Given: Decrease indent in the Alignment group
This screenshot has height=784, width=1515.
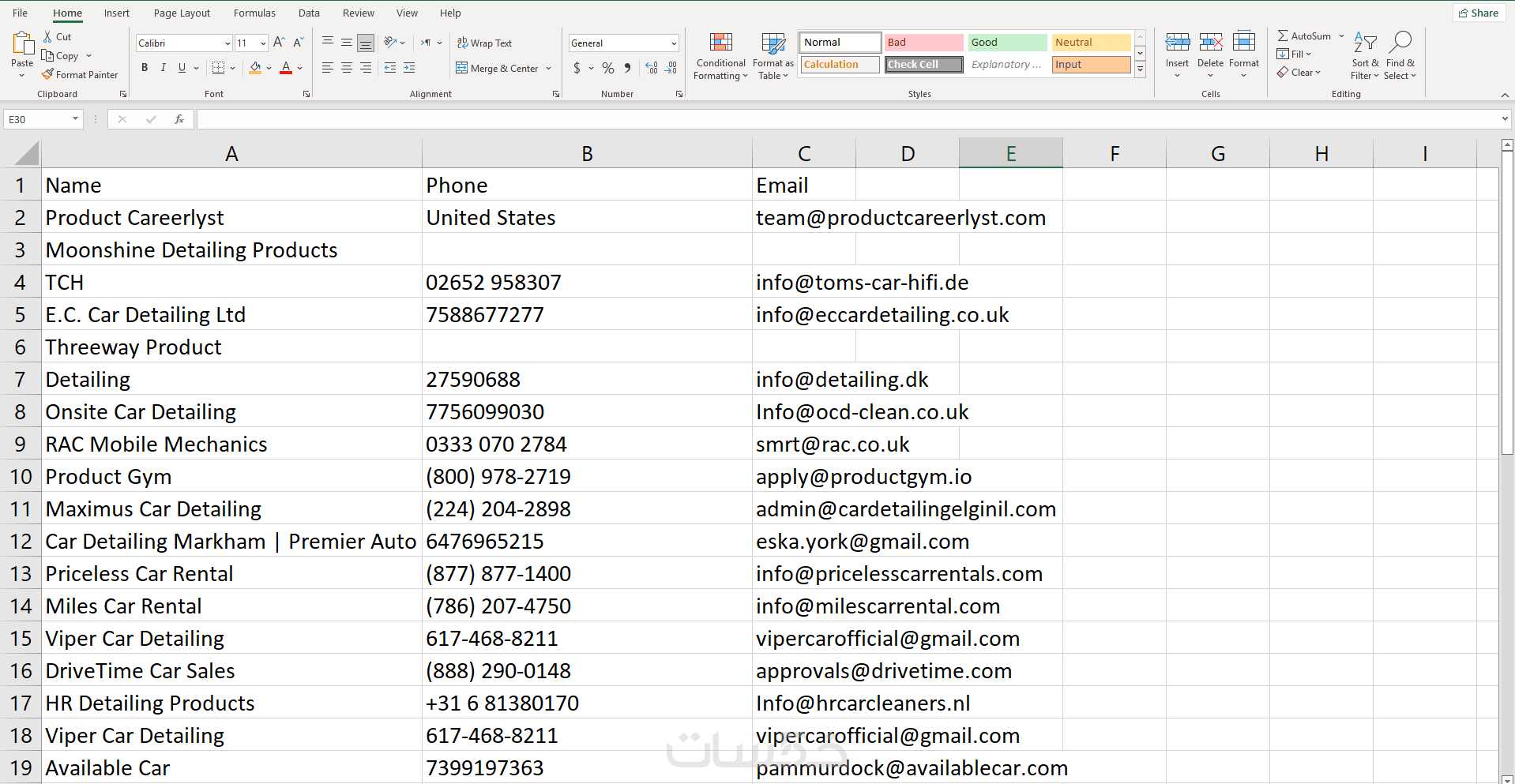Looking at the screenshot, I should pos(390,68).
